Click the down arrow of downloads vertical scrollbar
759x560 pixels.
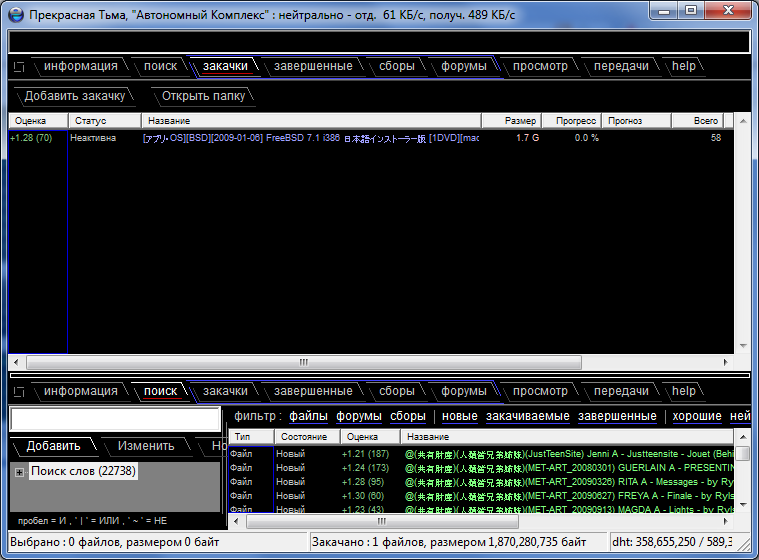(x=743, y=347)
